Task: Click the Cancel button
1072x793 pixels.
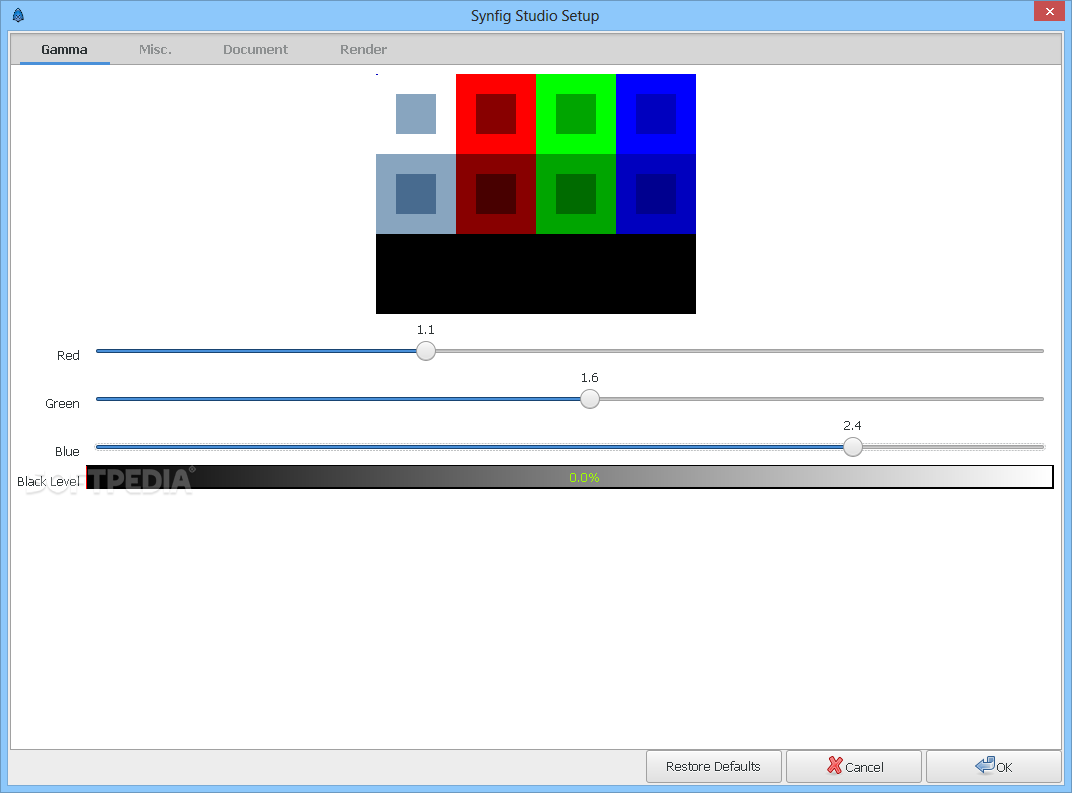Action: click(854, 766)
